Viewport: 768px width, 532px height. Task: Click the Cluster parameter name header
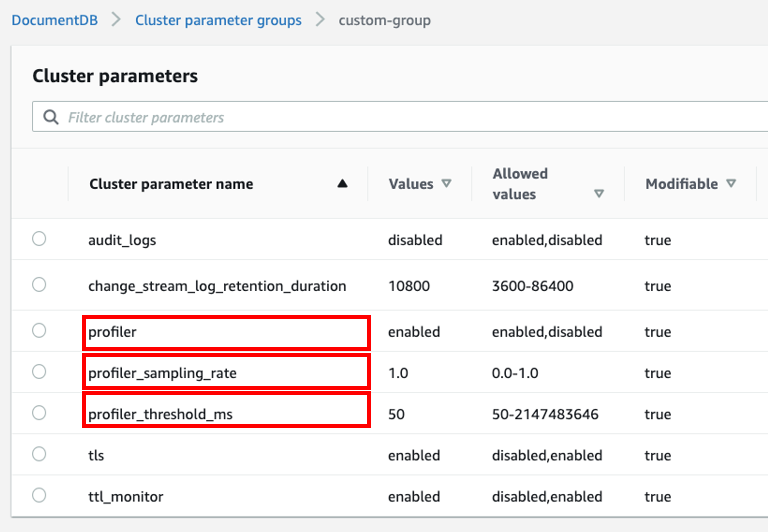click(x=171, y=184)
